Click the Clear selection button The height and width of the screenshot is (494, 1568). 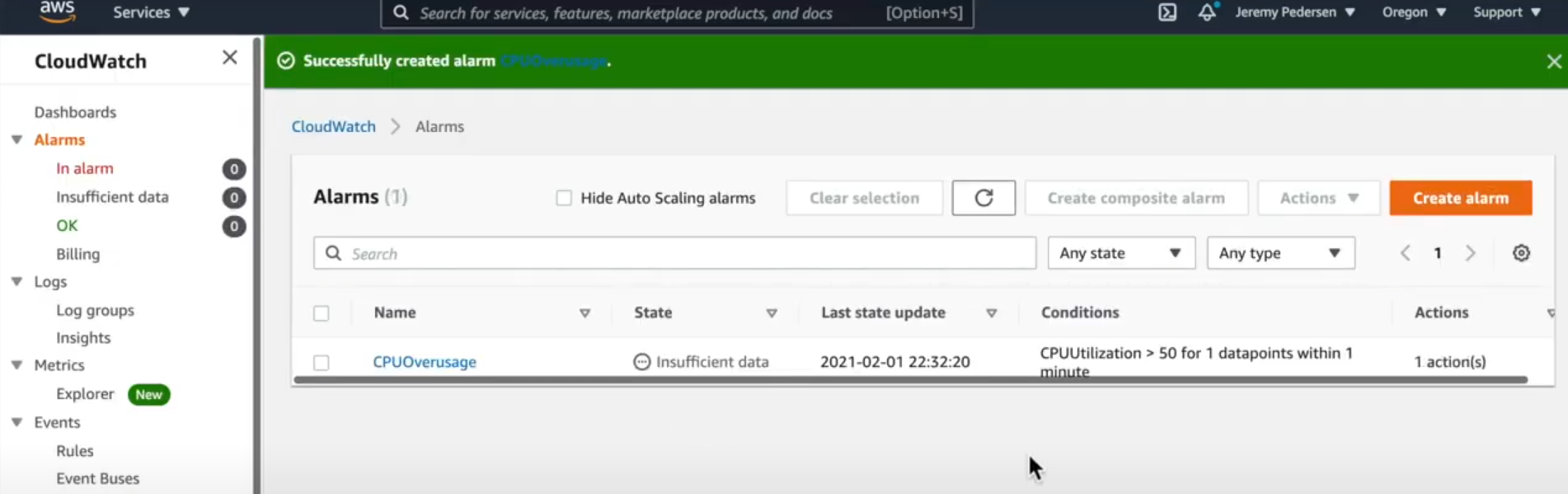tap(864, 198)
